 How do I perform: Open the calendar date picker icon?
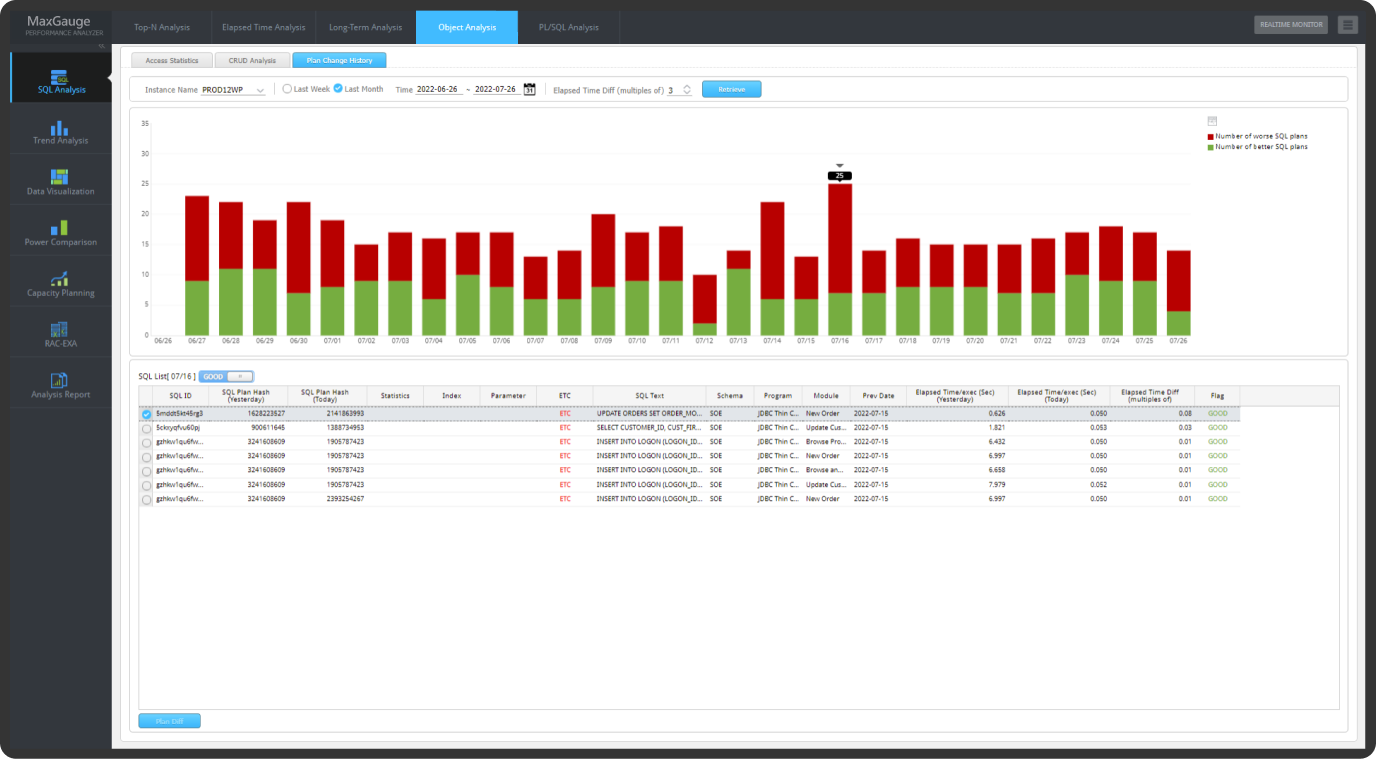[x=530, y=89]
